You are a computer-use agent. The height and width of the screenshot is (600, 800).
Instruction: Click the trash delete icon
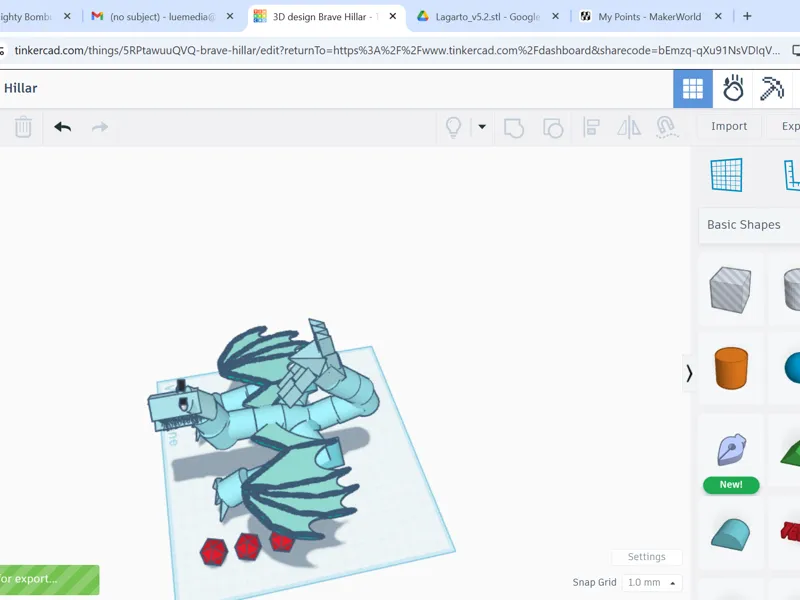[x=23, y=127]
